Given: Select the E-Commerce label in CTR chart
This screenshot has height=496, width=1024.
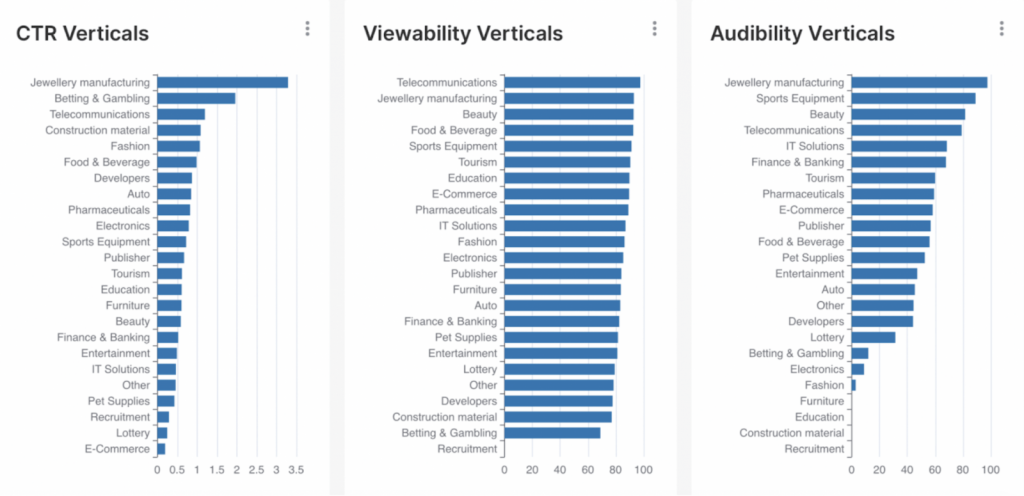Looking at the screenshot, I should coord(117,449).
